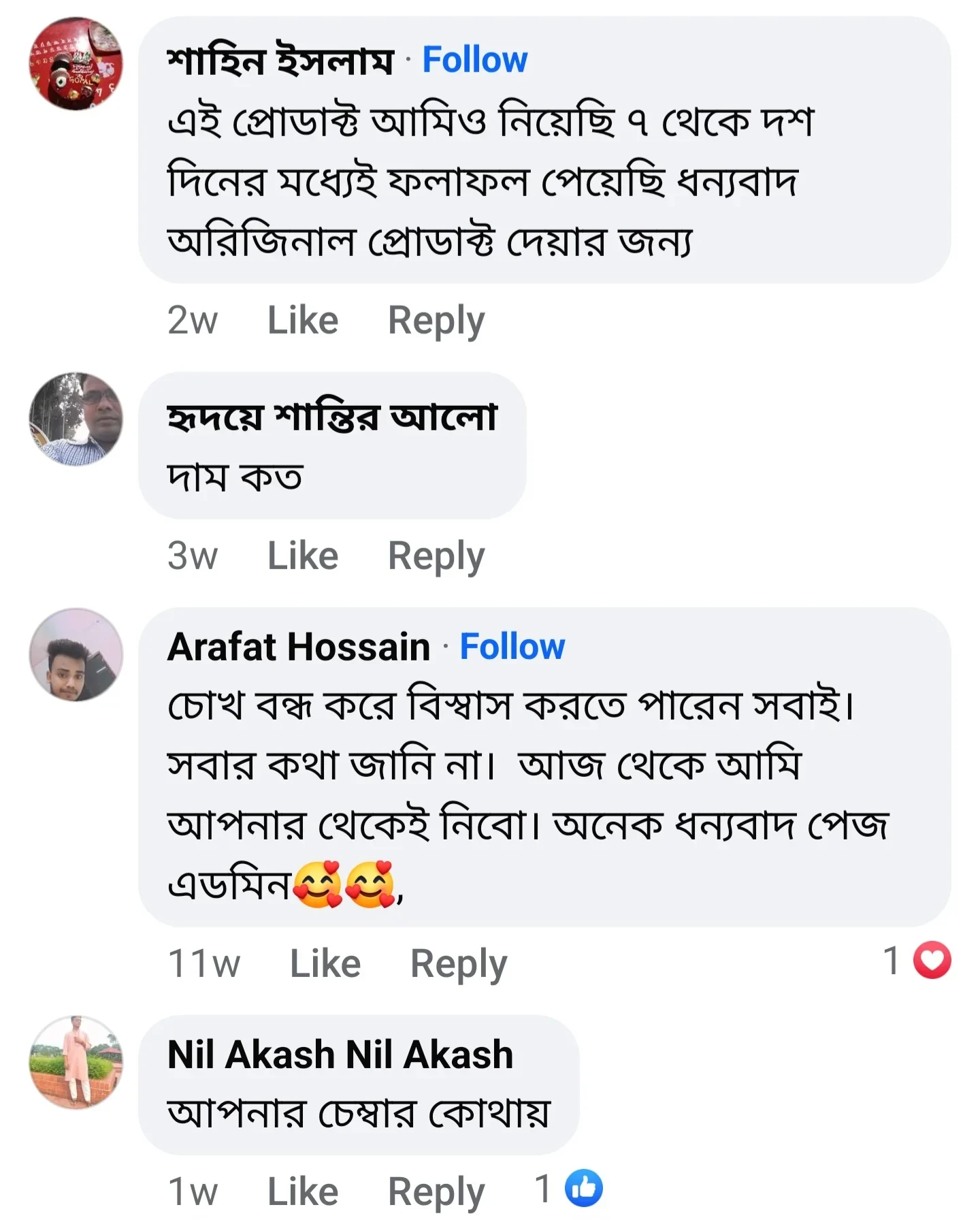
Task: Reply to the দাম কত comment
Action: [x=435, y=555]
